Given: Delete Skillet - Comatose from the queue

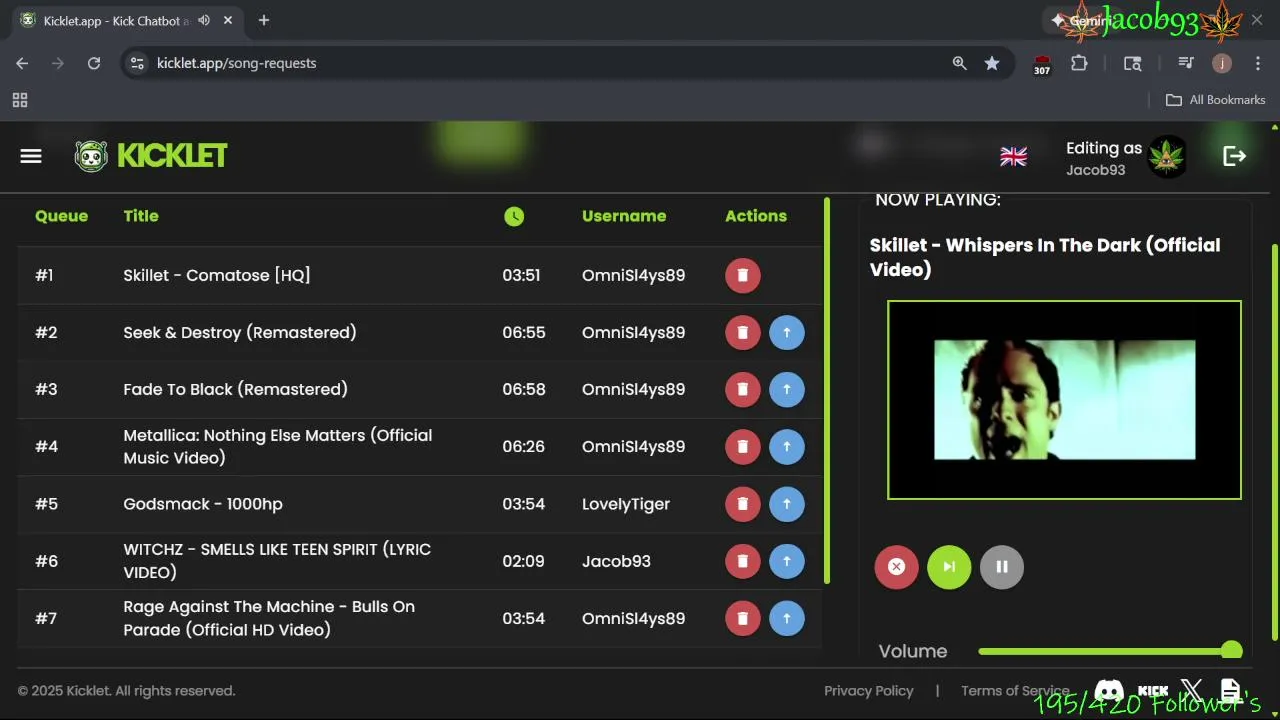Looking at the screenshot, I should point(742,275).
